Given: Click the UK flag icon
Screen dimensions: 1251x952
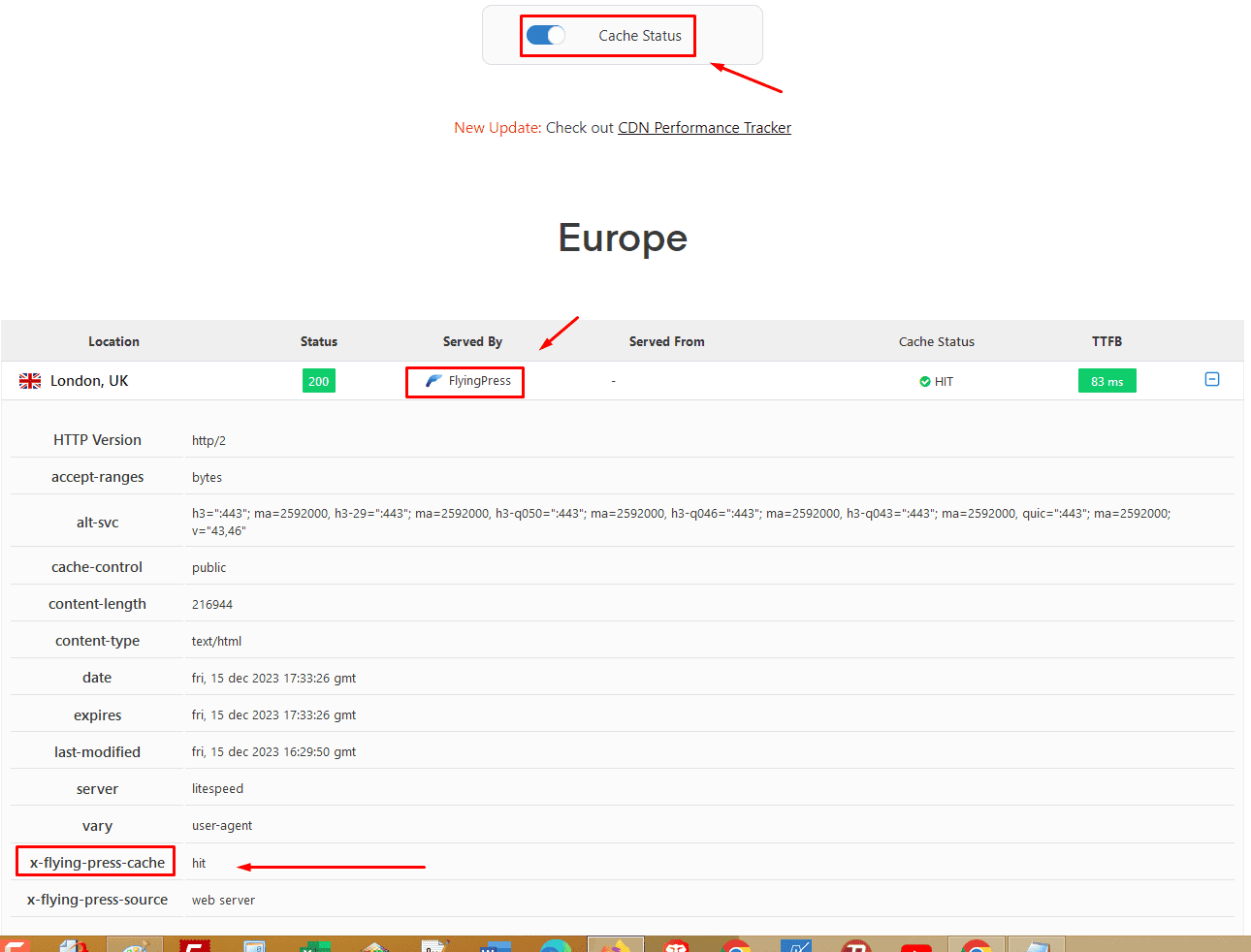Looking at the screenshot, I should point(30,381).
